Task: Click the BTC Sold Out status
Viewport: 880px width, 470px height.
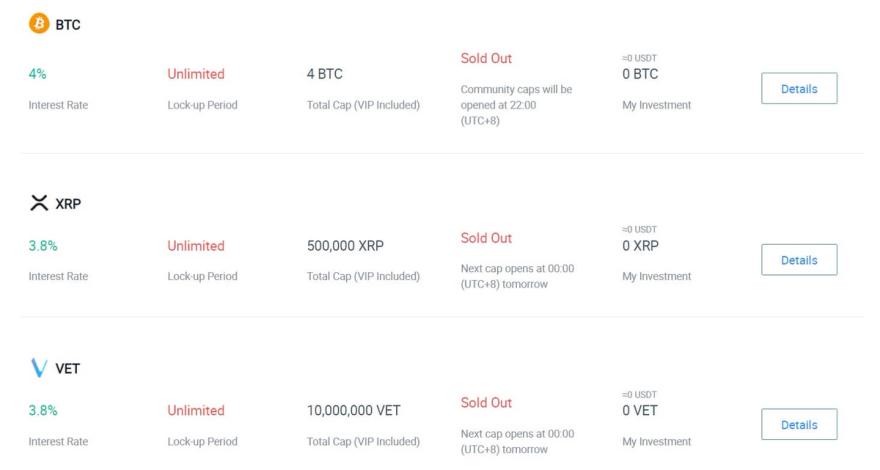Action: tap(486, 60)
